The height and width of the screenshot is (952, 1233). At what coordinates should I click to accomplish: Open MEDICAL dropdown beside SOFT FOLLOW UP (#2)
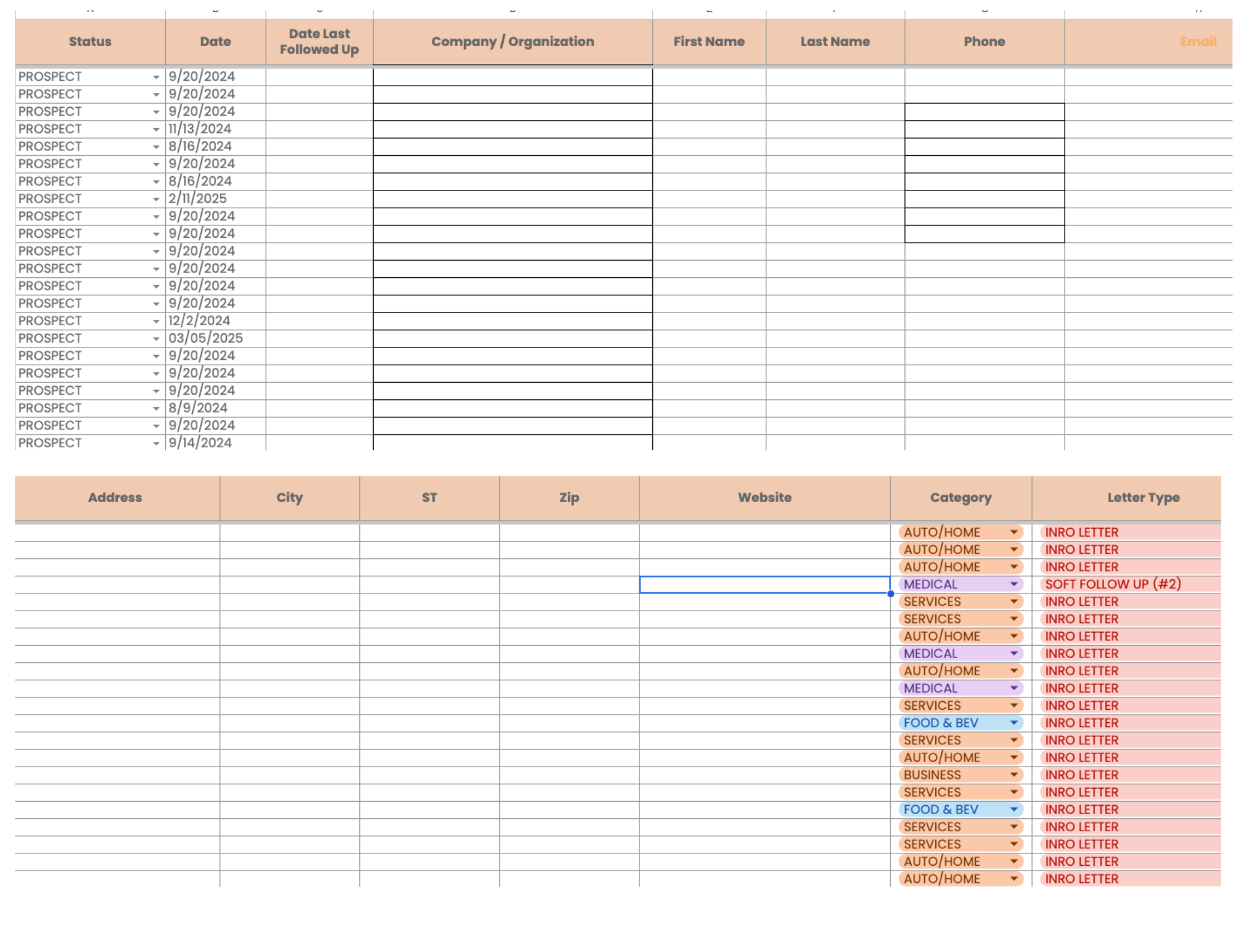(x=1014, y=584)
